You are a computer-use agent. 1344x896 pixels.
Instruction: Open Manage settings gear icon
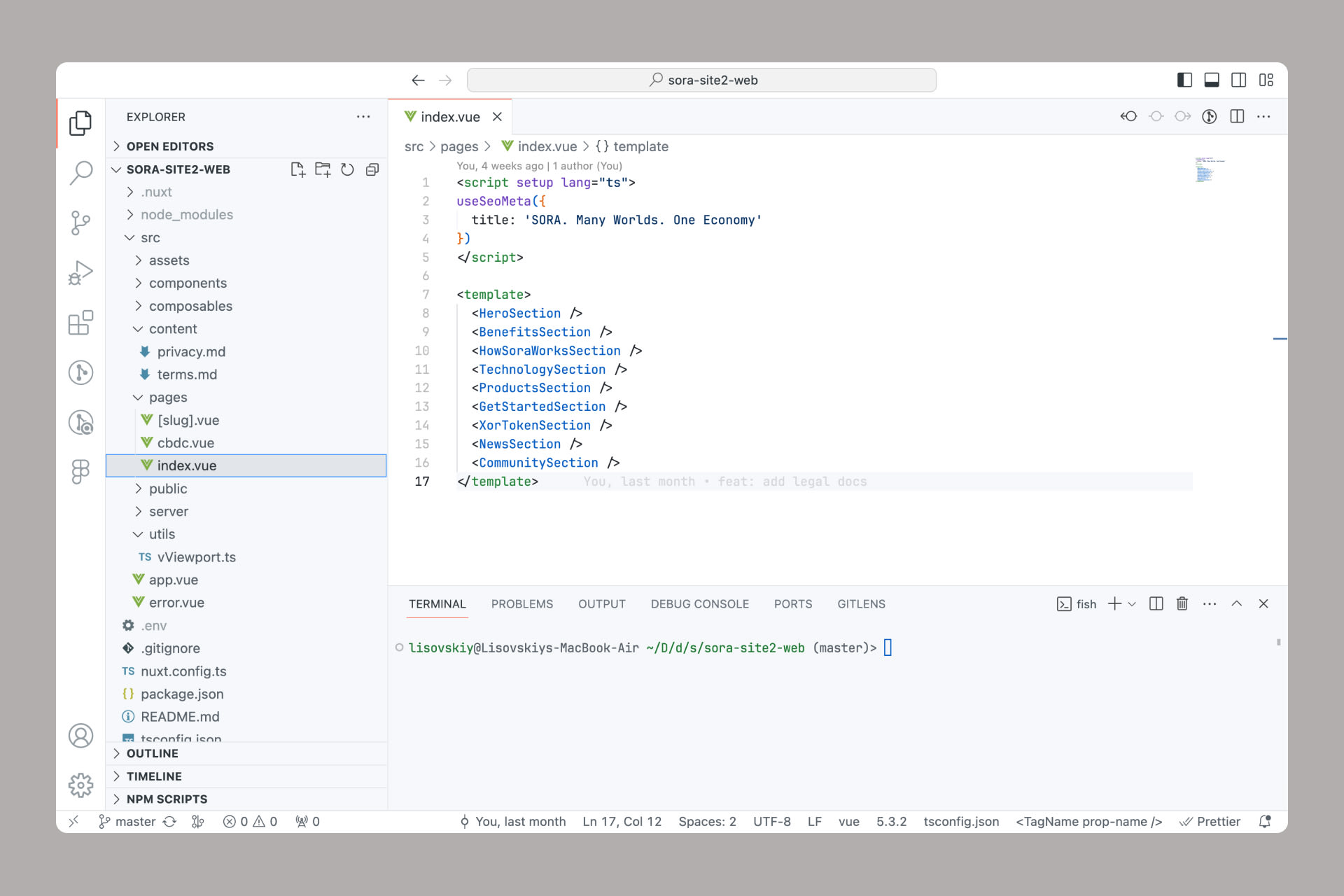point(80,785)
